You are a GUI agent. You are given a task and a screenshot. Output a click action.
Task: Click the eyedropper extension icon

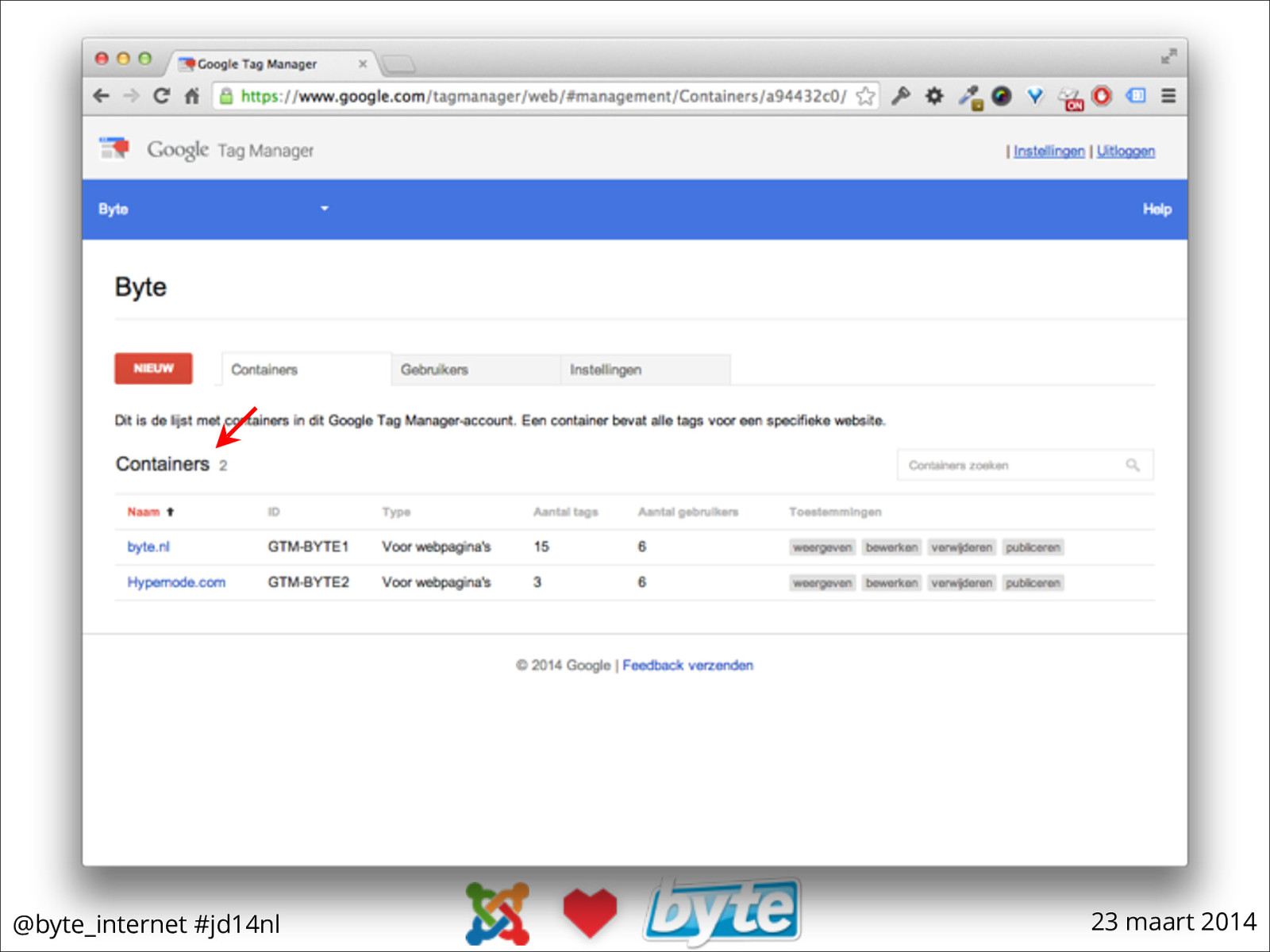point(969,97)
